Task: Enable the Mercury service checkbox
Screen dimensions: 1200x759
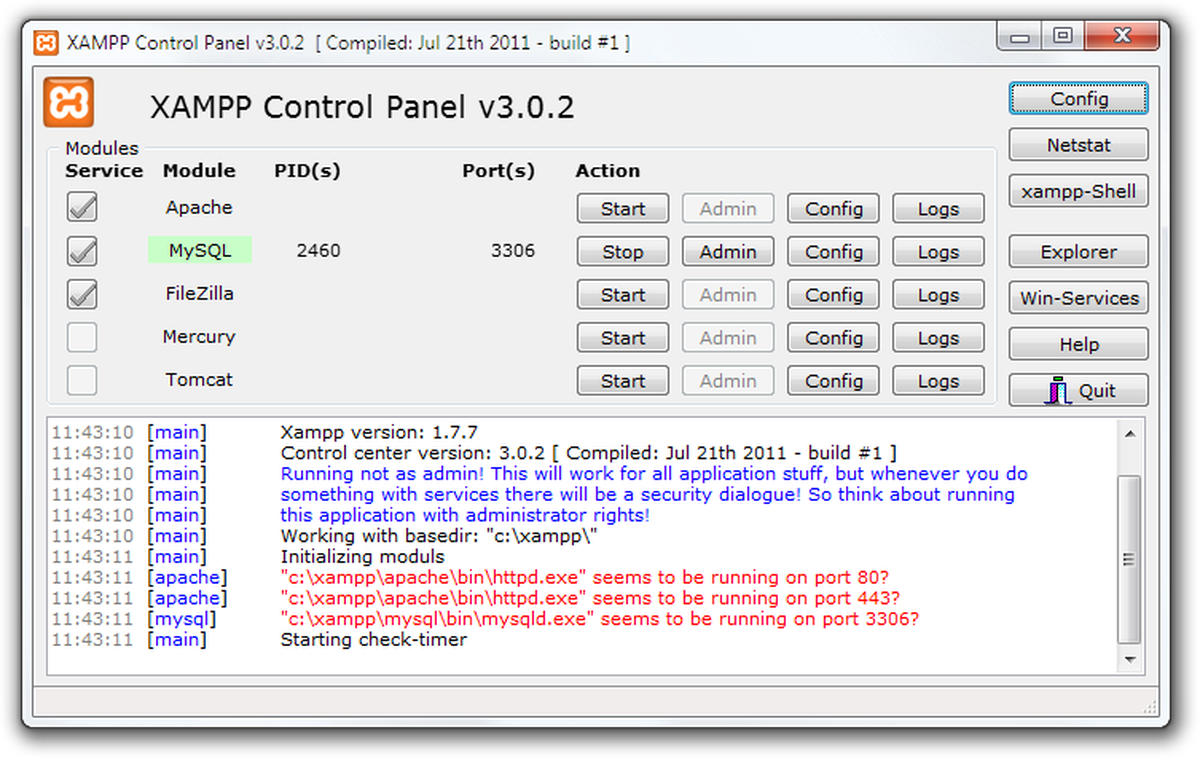Action: tap(81, 337)
